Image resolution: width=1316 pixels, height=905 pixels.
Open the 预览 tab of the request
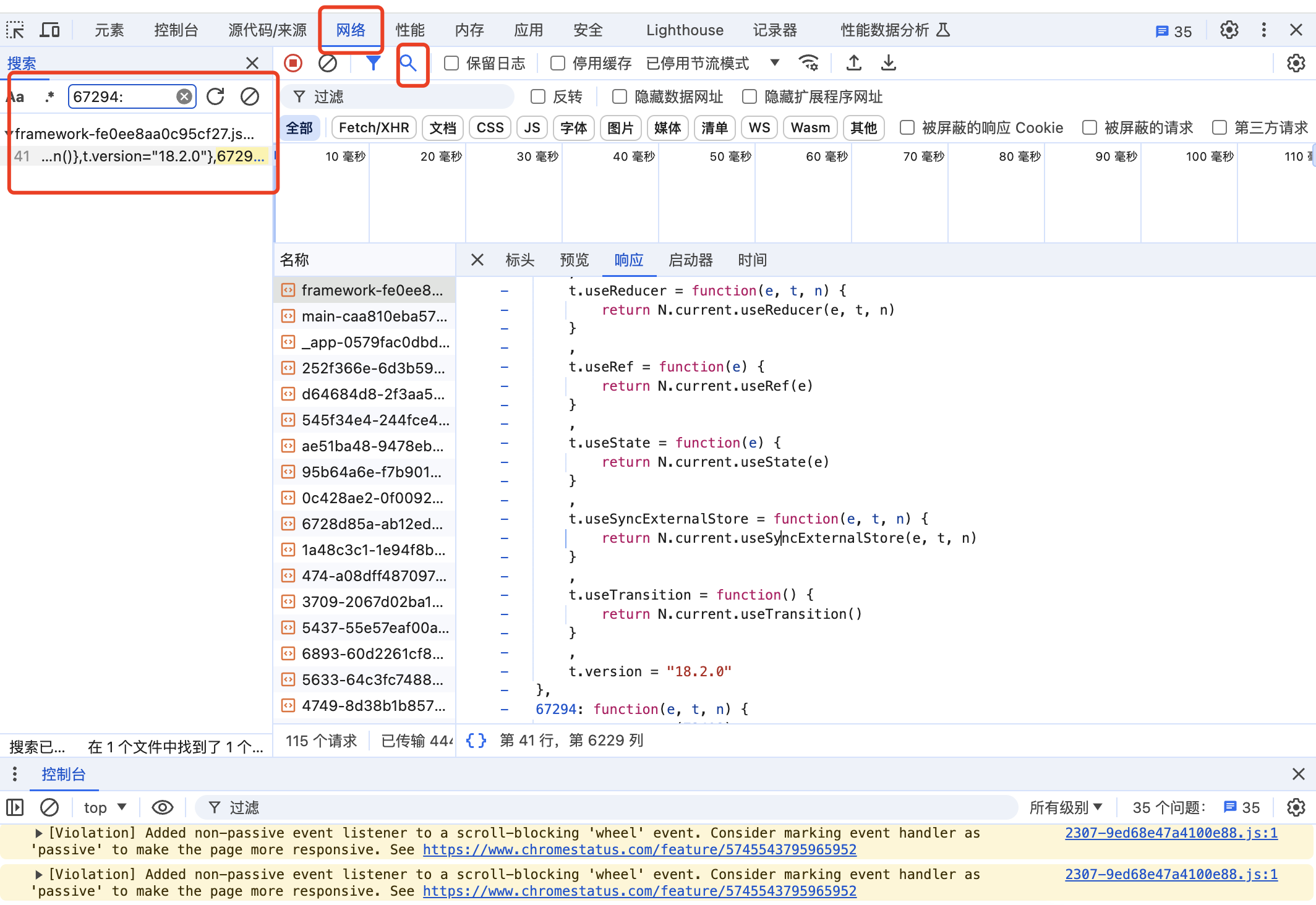click(574, 260)
